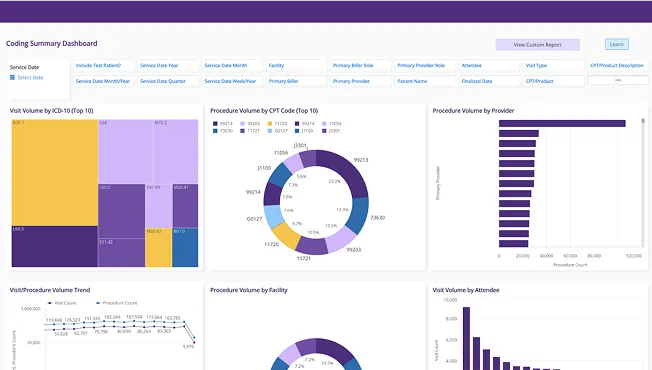Toggle the 99213 legend entry

(x=222, y=123)
